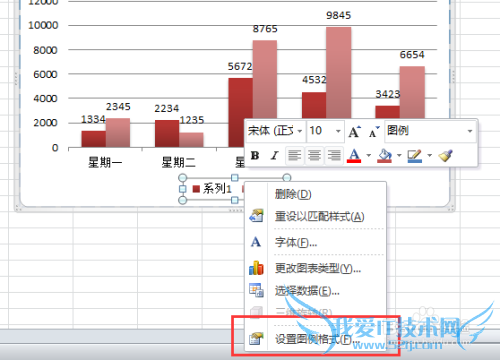Click the dark red 系列1 legend swatch

click(x=196, y=189)
